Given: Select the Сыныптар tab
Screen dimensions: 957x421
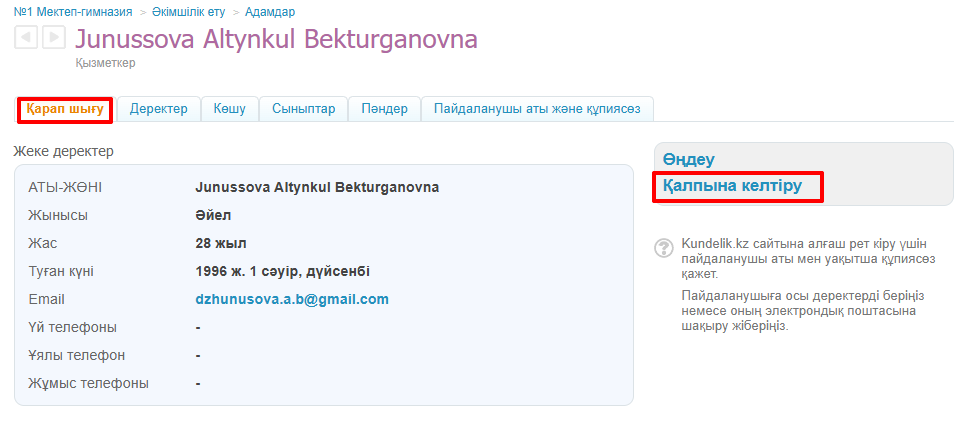Looking at the screenshot, I should pyautogui.click(x=303, y=109).
